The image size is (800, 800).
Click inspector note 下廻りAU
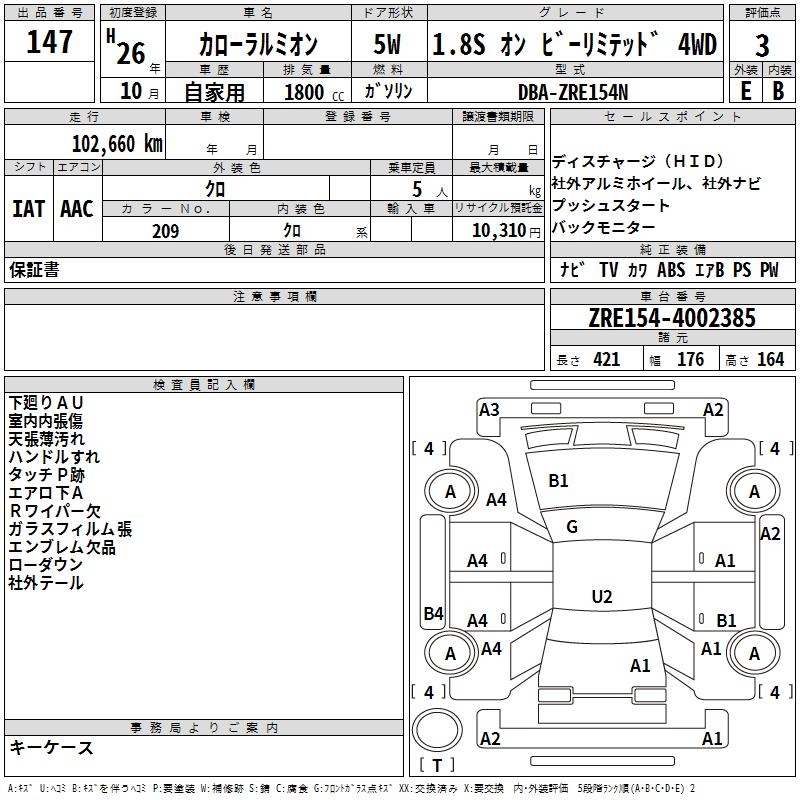click(x=45, y=403)
